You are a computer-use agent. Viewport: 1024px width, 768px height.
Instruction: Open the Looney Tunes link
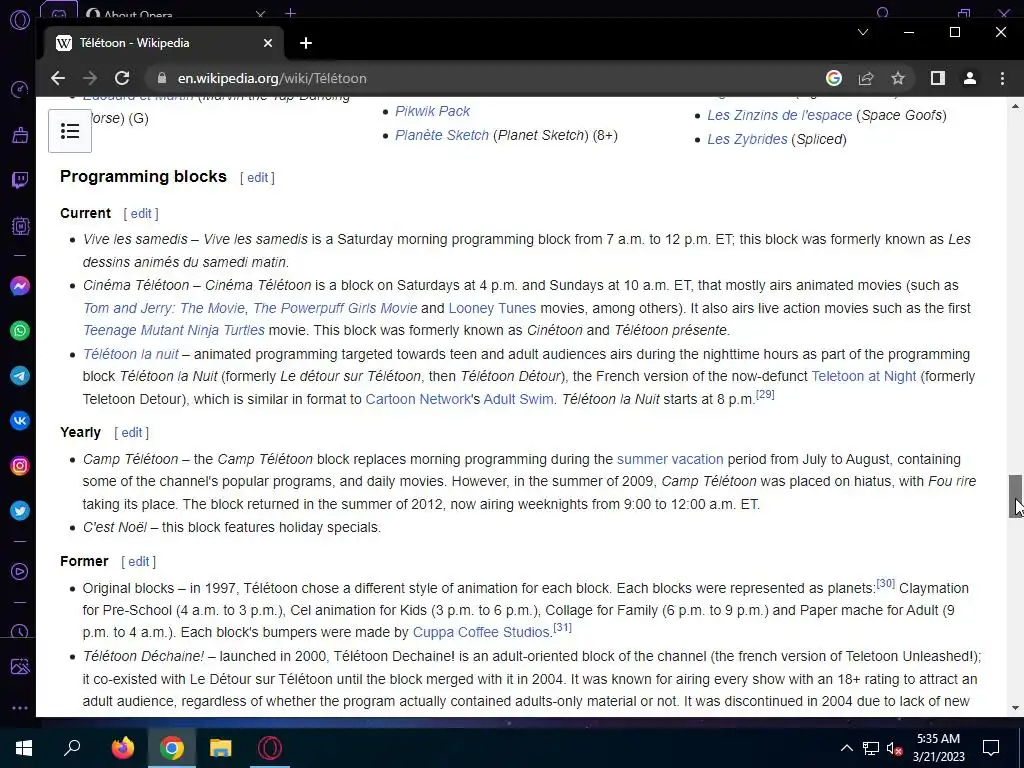click(492, 308)
